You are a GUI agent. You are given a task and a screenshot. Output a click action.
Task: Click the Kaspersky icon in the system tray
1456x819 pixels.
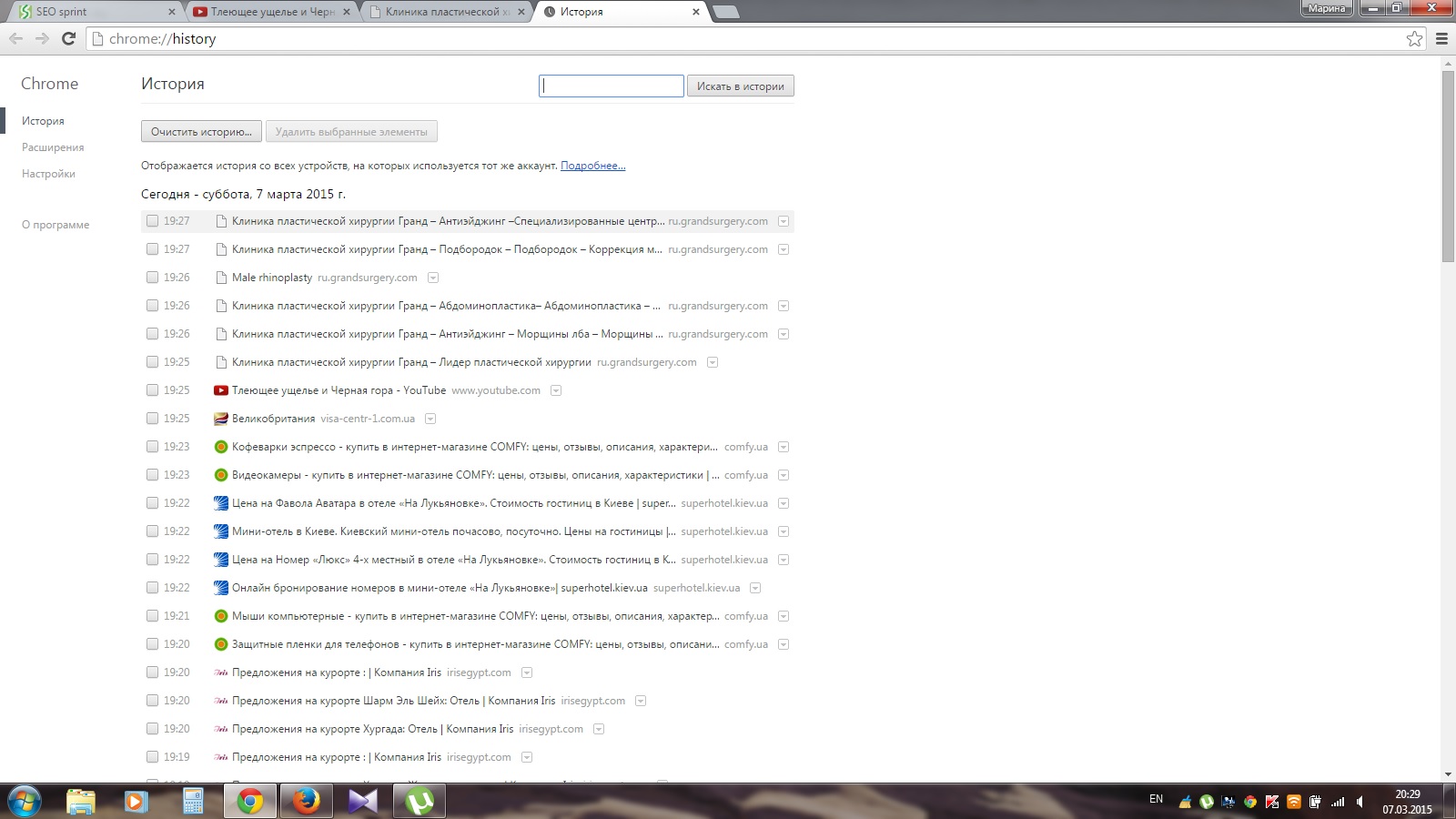(1272, 802)
